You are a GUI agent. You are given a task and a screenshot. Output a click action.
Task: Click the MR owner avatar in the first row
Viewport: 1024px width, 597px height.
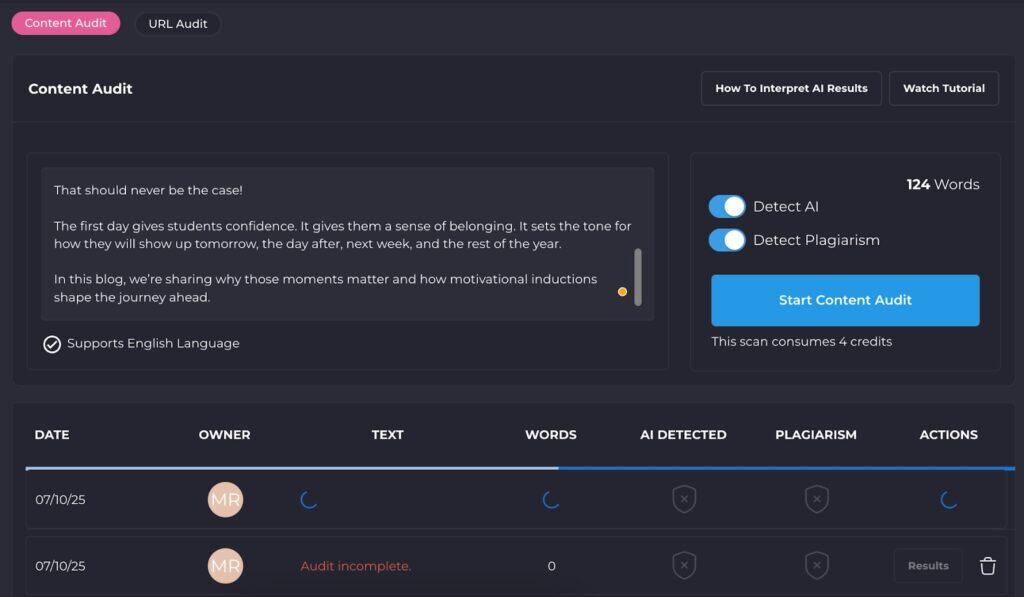pyautogui.click(x=225, y=499)
